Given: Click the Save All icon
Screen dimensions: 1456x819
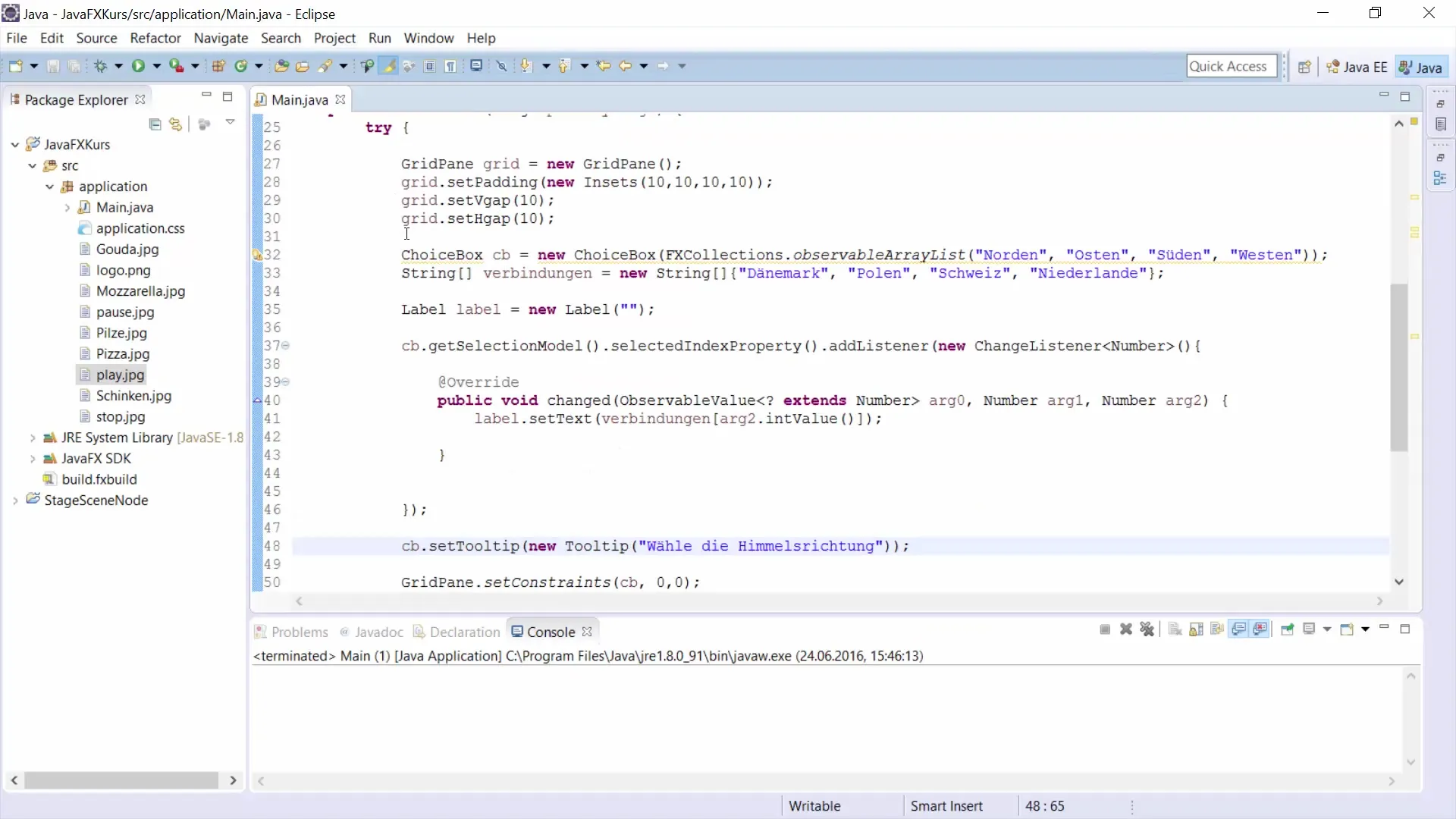Looking at the screenshot, I should pos(74,67).
